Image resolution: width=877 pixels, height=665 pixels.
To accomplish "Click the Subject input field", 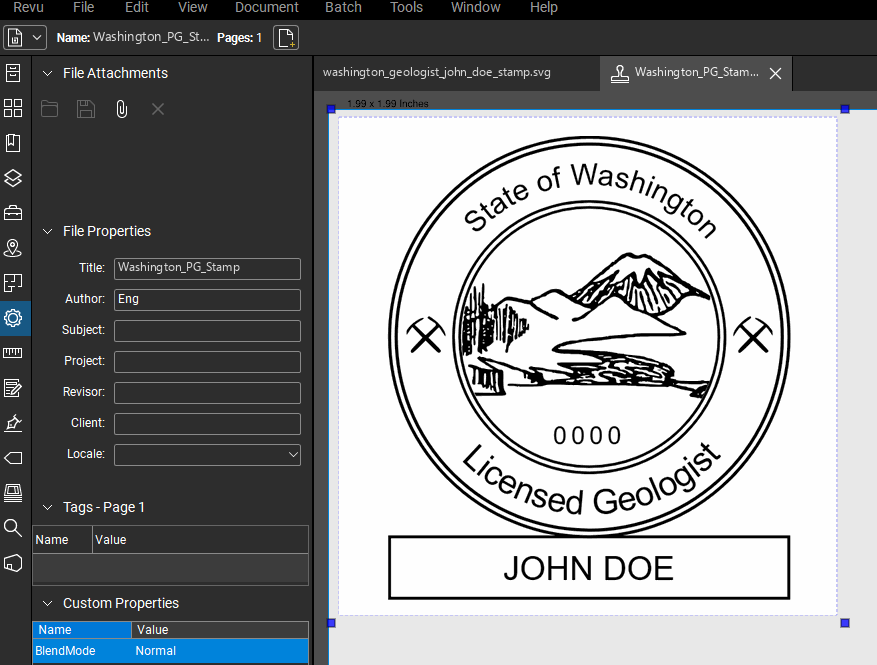I will [208, 331].
